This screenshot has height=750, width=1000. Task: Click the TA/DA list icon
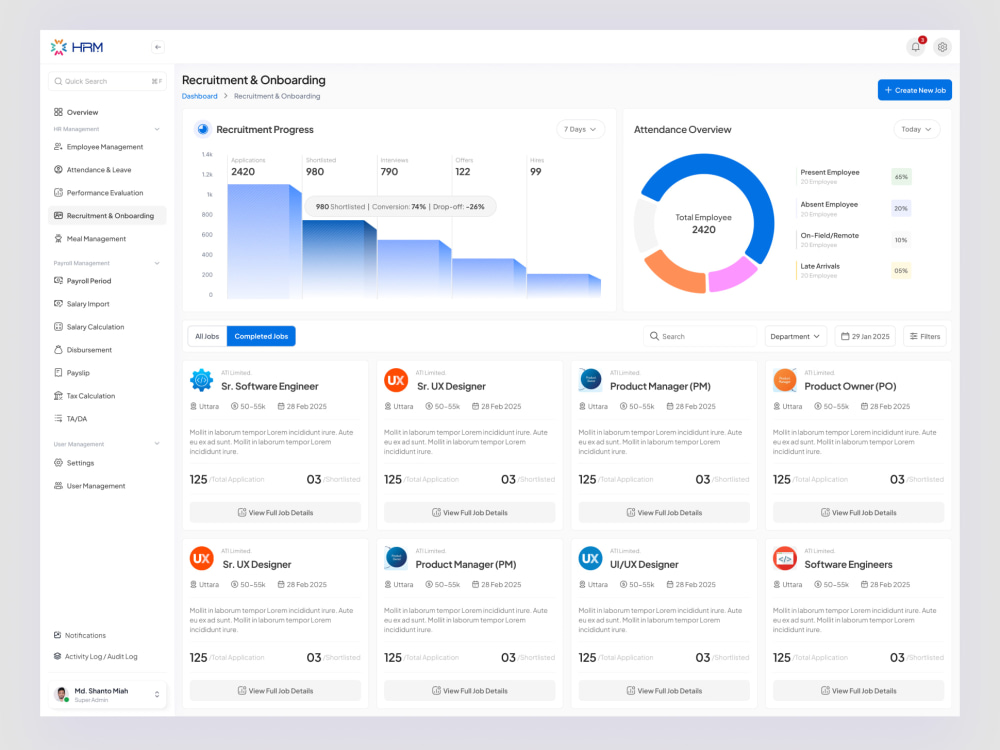tap(58, 418)
